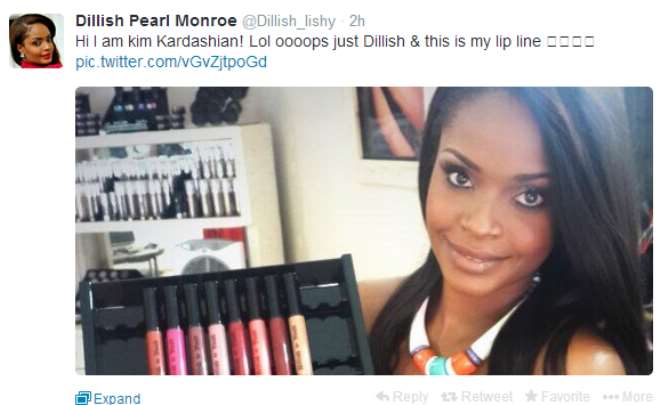Open the More options dropdown text

coord(637,397)
